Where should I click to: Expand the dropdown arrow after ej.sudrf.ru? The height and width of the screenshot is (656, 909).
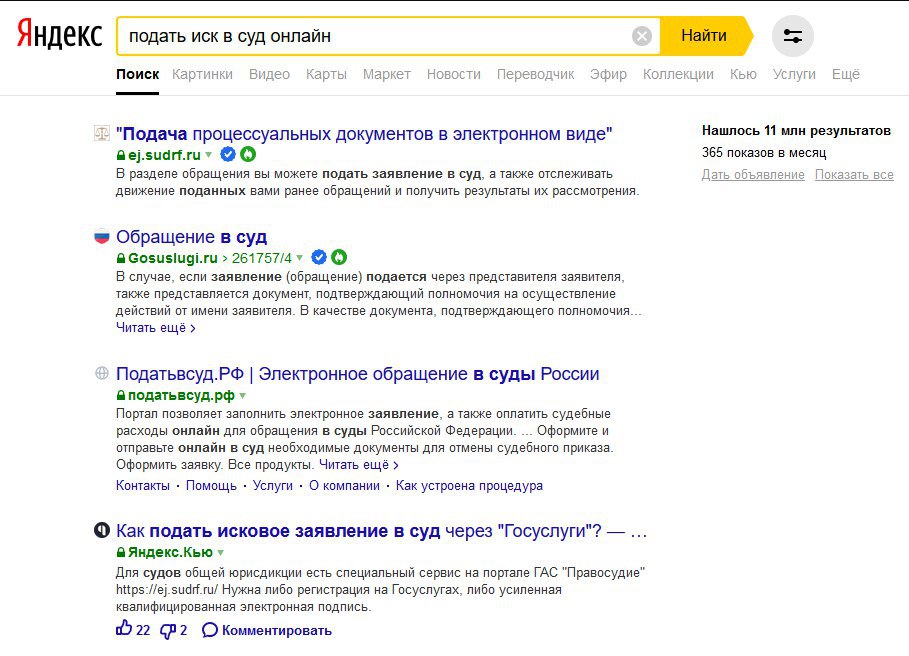coord(209,155)
